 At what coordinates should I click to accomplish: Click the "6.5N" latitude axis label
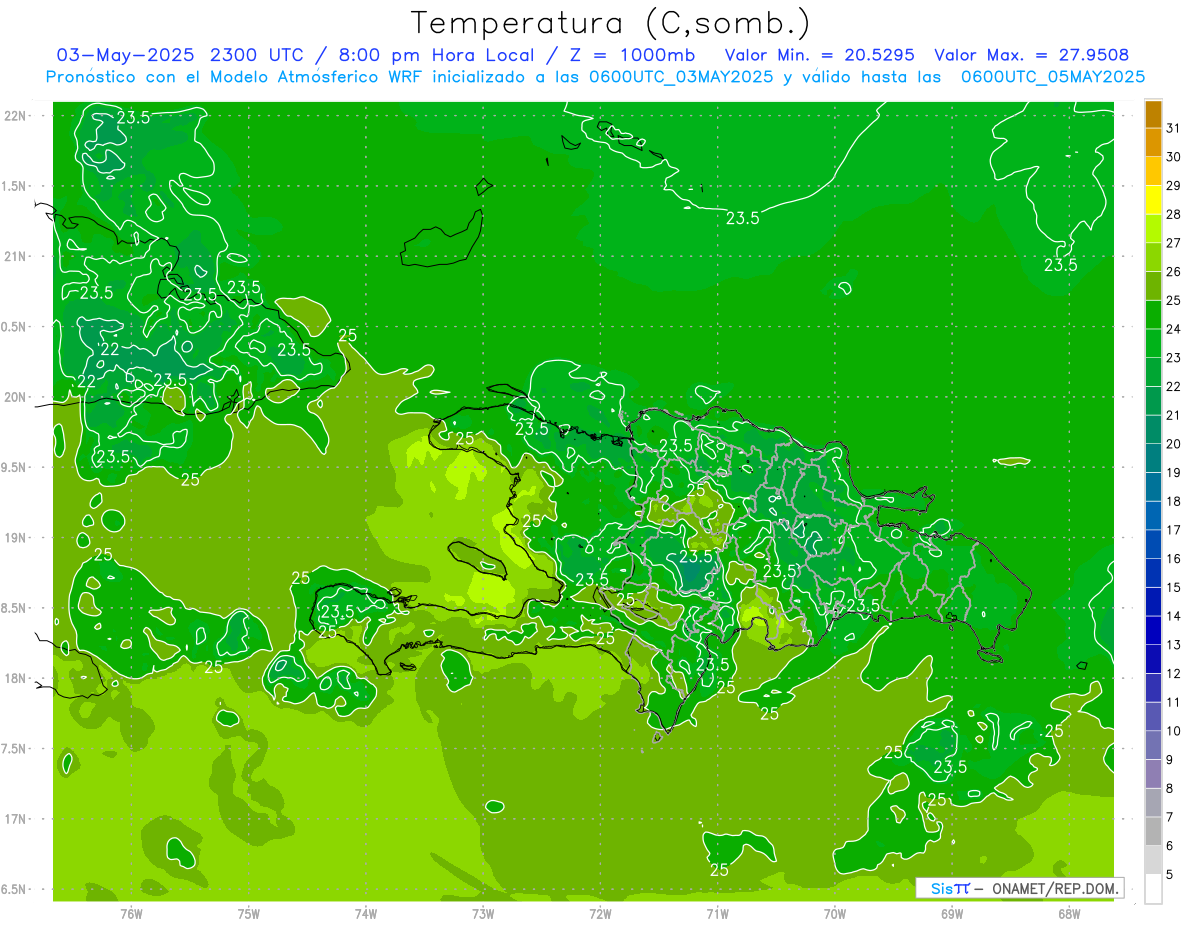(x=15, y=889)
